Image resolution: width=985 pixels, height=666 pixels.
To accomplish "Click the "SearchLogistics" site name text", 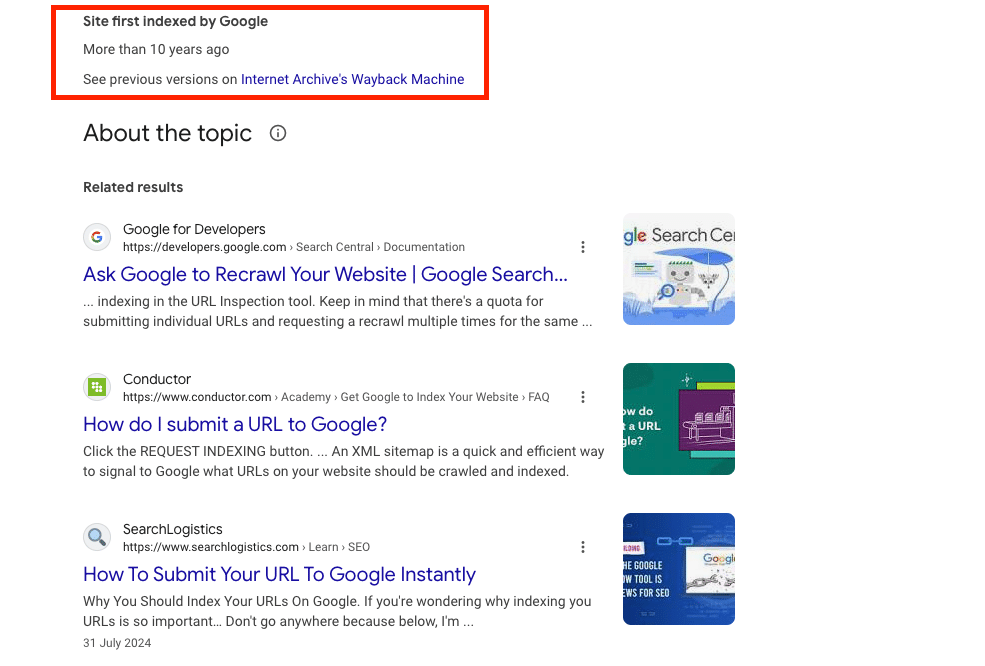I will [x=173, y=529].
